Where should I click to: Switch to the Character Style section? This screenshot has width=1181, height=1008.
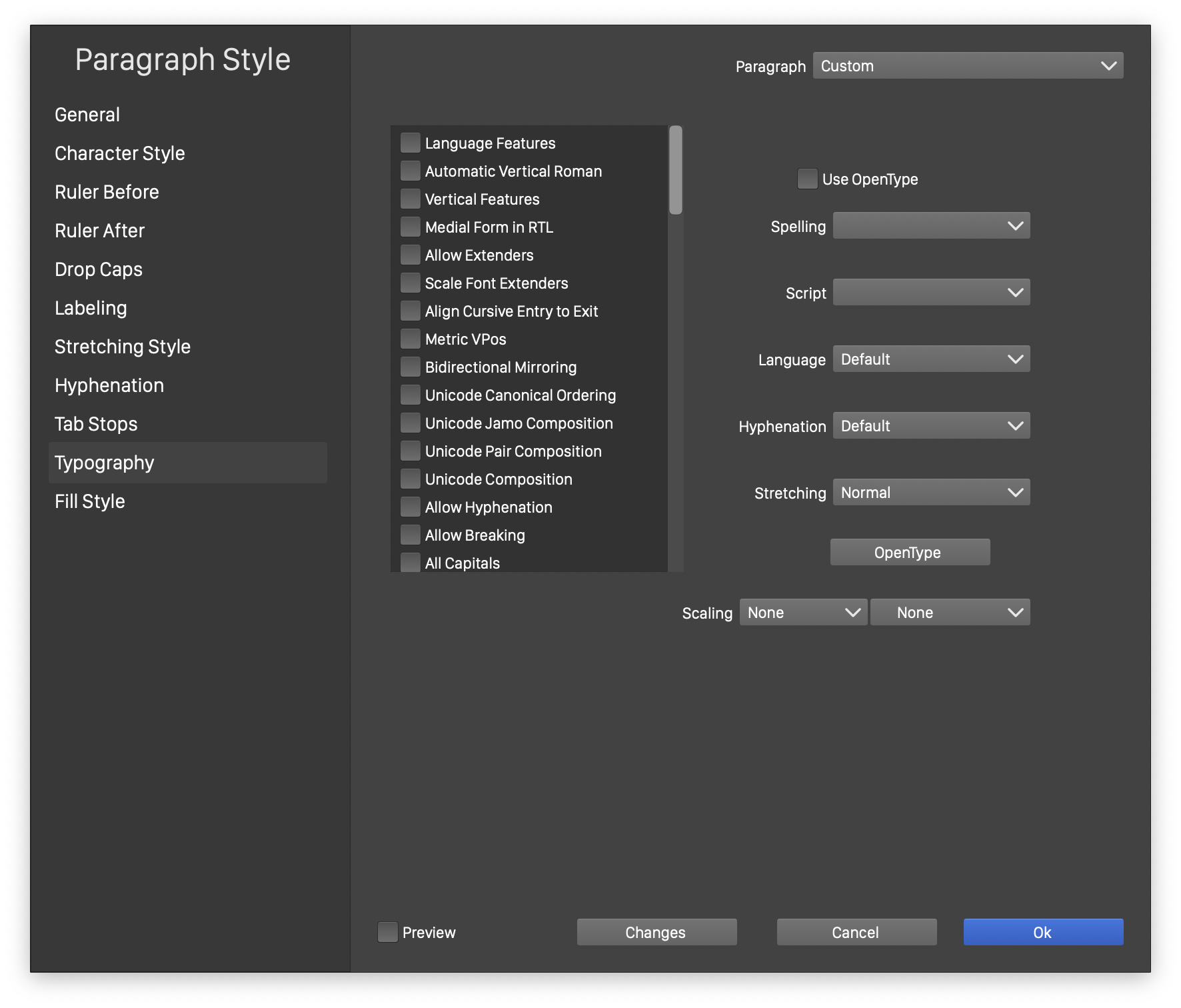pyautogui.click(x=120, y=153)
